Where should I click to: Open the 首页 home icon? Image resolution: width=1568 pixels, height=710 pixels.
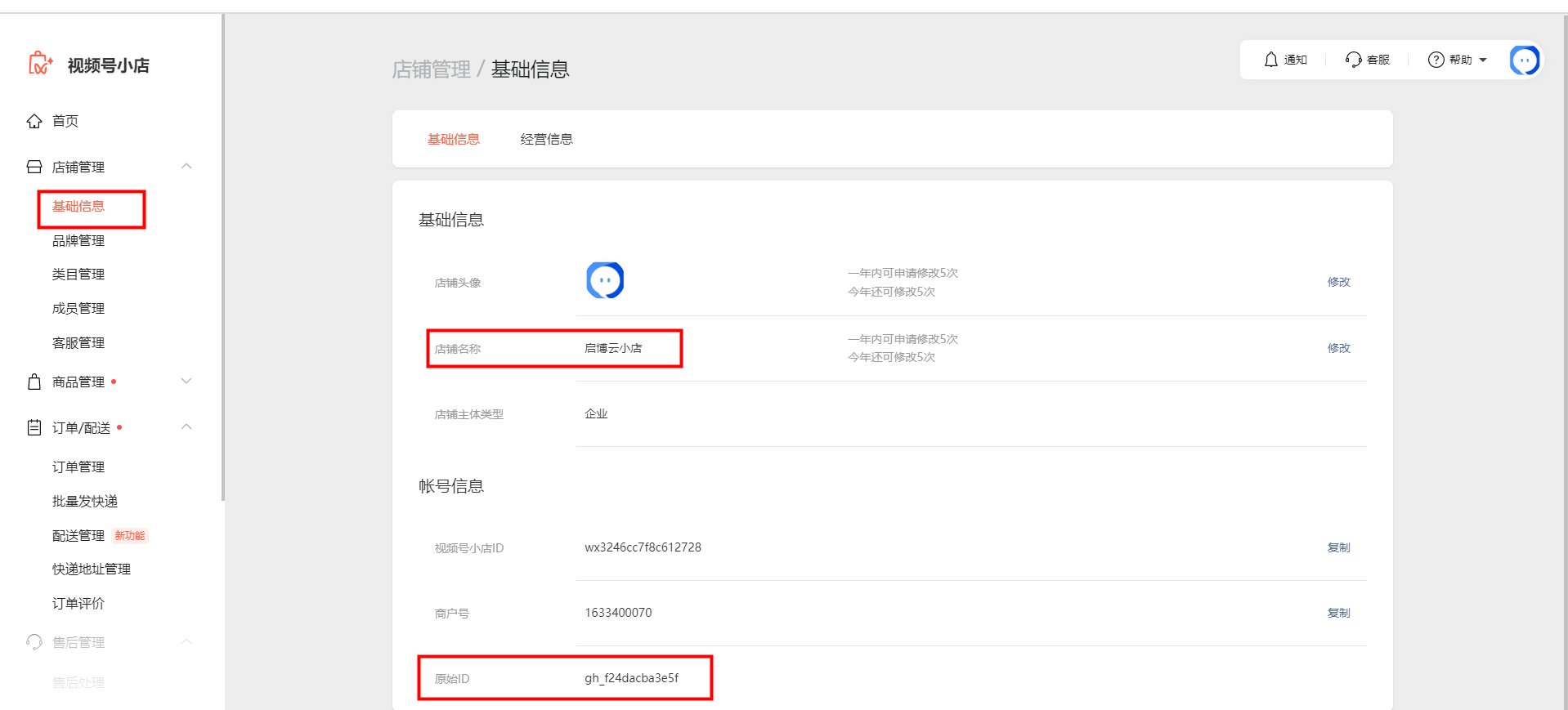34,121
